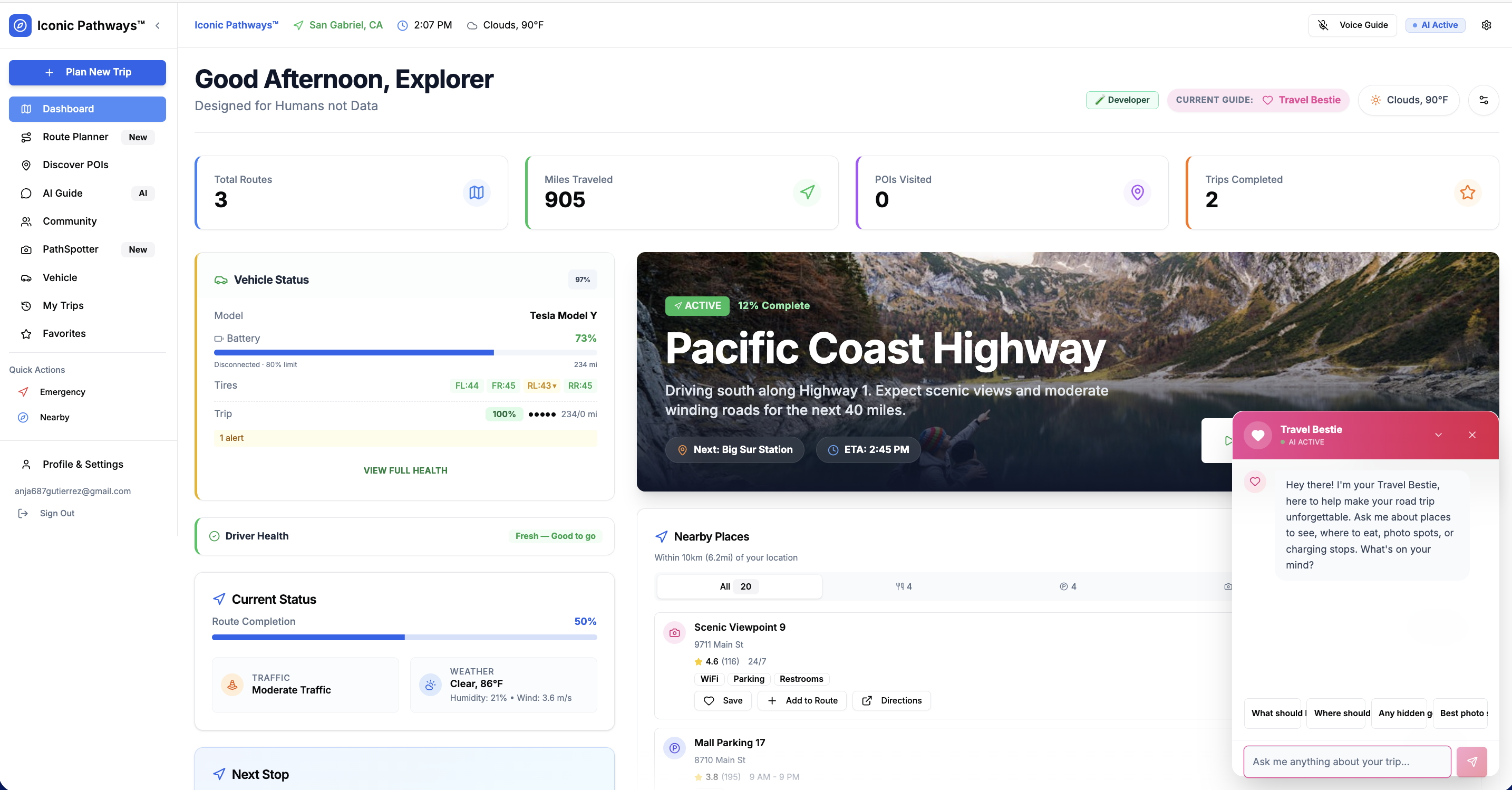Viewport: 1512px width, 790px height.
Task: Collapse the sidebar with the chevron
Action: coord(157,25)
